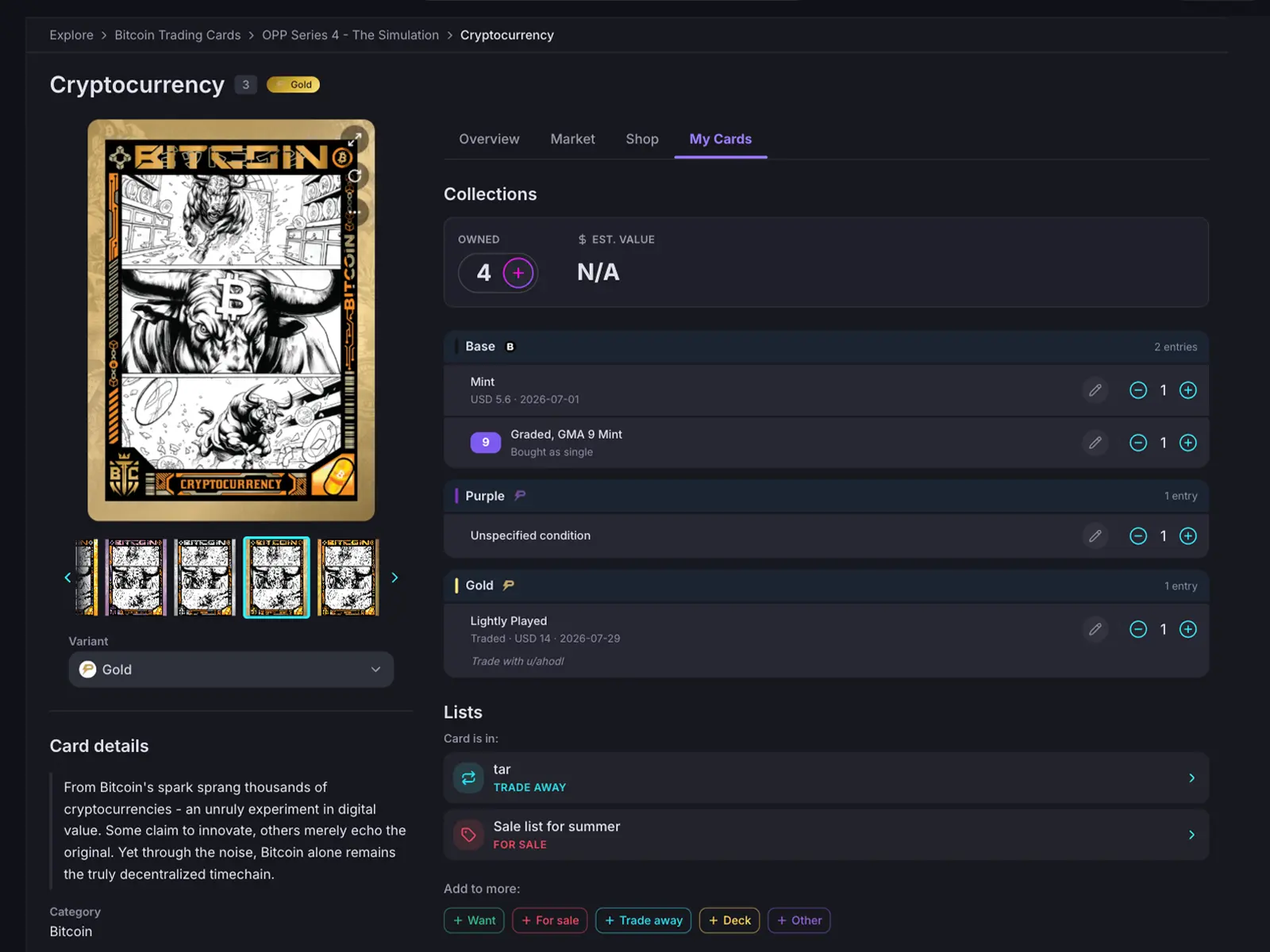Add card to For sale list
Image resolution: width=1270 pixels, height=952 pixels.
coord(550,920)
